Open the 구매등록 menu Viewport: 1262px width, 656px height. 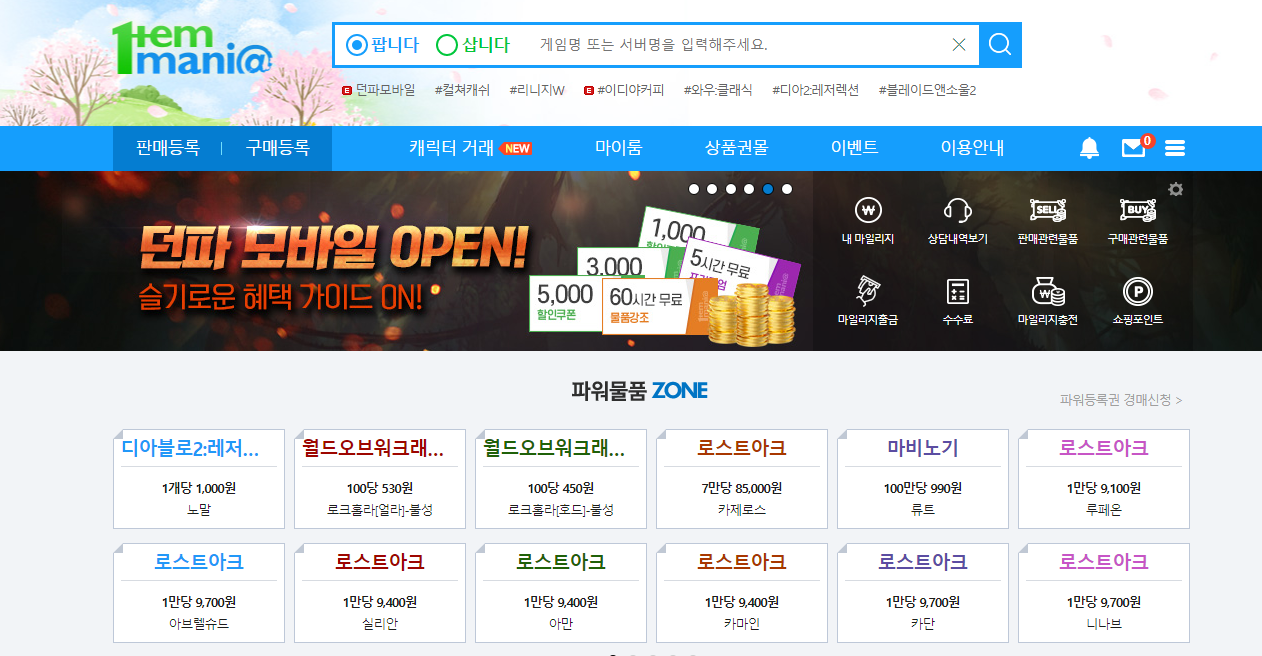coord(277,148)
